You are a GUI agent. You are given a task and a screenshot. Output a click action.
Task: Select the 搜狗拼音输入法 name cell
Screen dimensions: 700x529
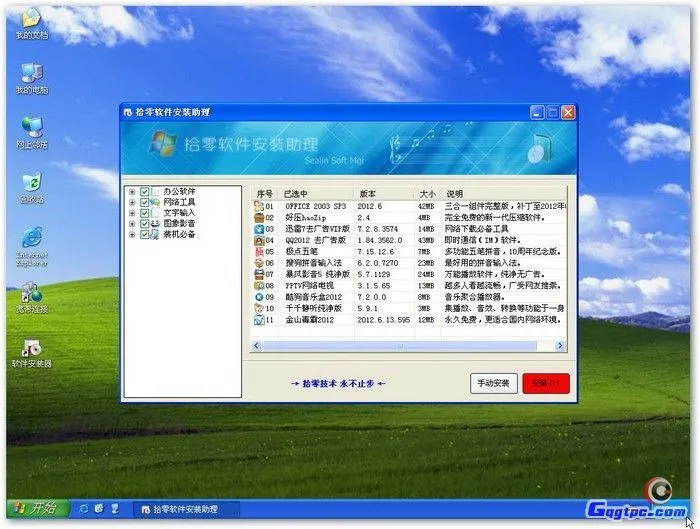tap(314, 263)
